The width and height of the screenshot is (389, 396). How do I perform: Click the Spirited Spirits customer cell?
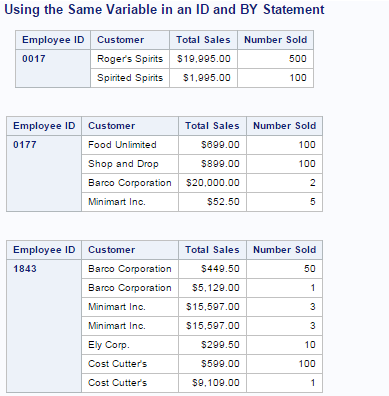tap(130, 78)
